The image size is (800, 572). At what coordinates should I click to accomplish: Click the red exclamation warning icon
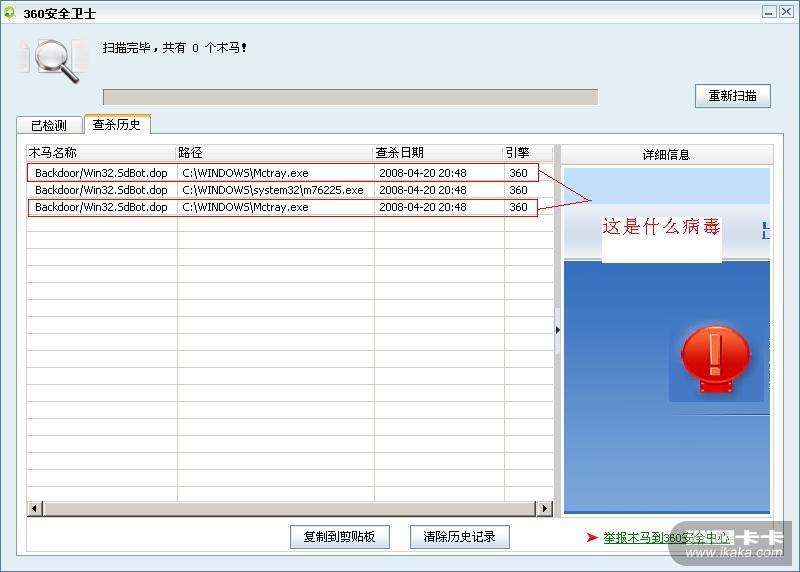(x=716, y=360)
